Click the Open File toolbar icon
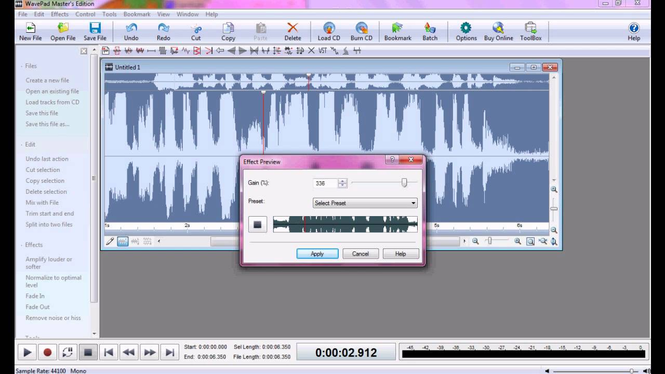This screenshot has width=665, height=374. click(63, 32)
